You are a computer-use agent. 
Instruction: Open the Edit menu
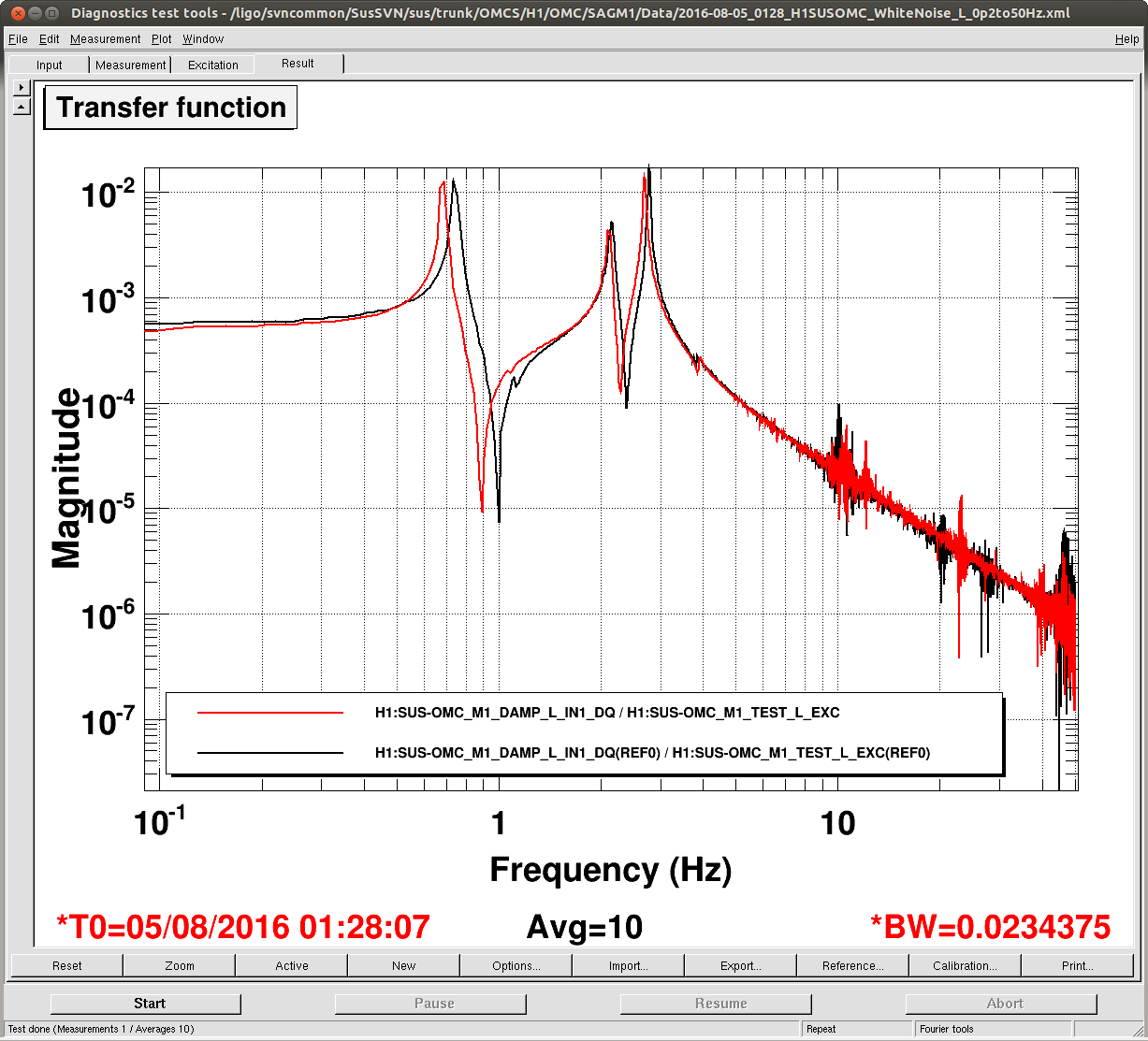pos(49,39)
